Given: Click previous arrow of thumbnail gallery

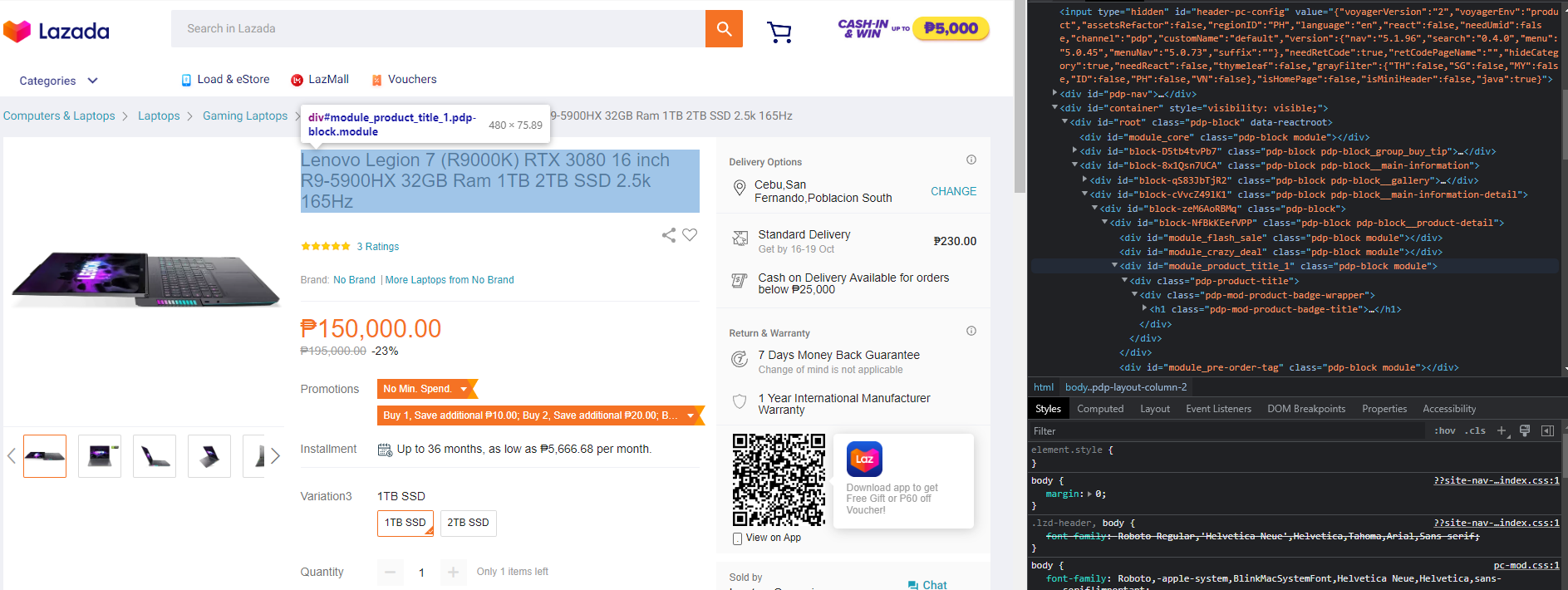Looking at the screenshot, I should click(12, 456).
